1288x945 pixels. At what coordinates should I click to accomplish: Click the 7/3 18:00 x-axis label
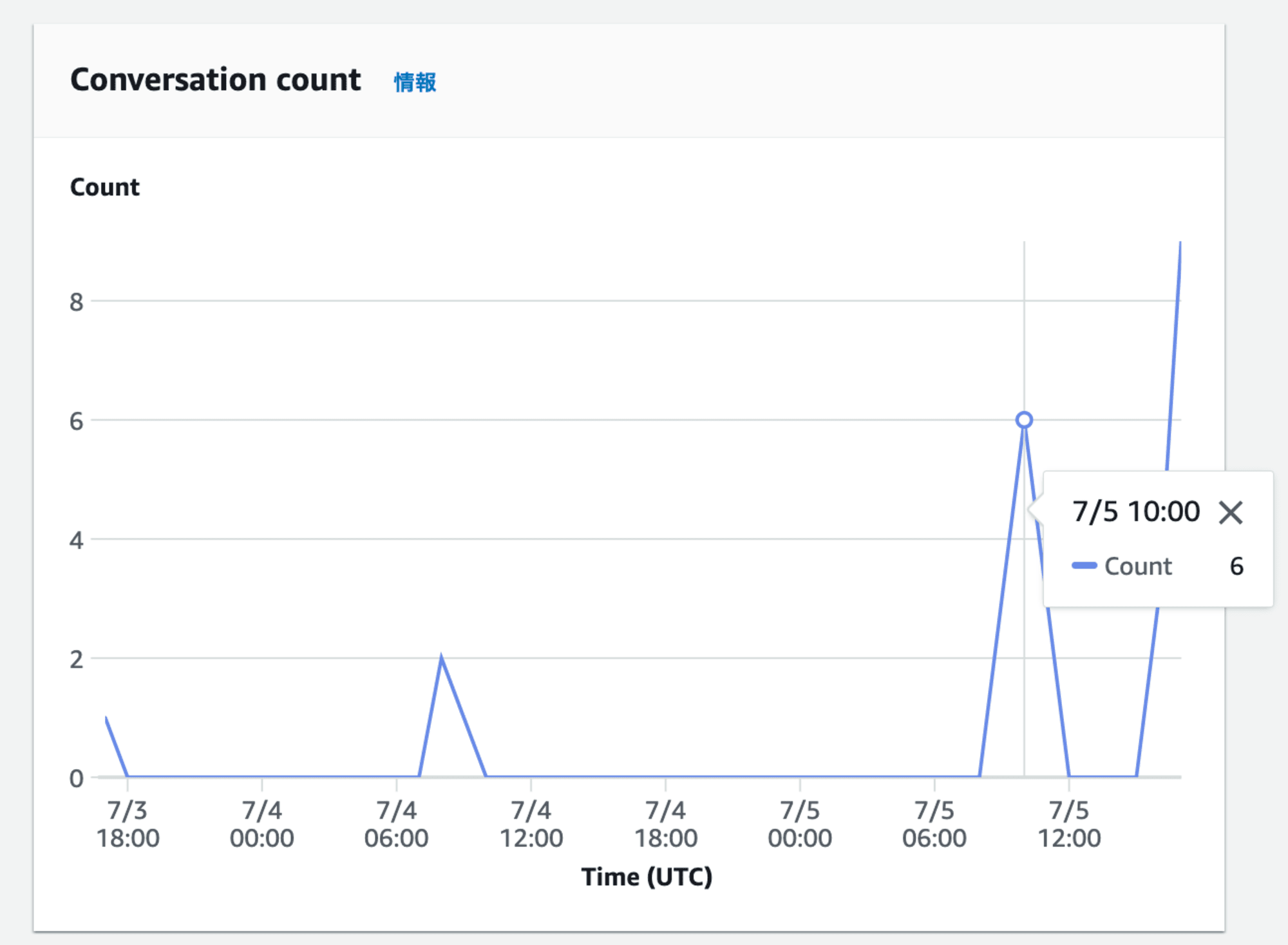tap(128, 824)
